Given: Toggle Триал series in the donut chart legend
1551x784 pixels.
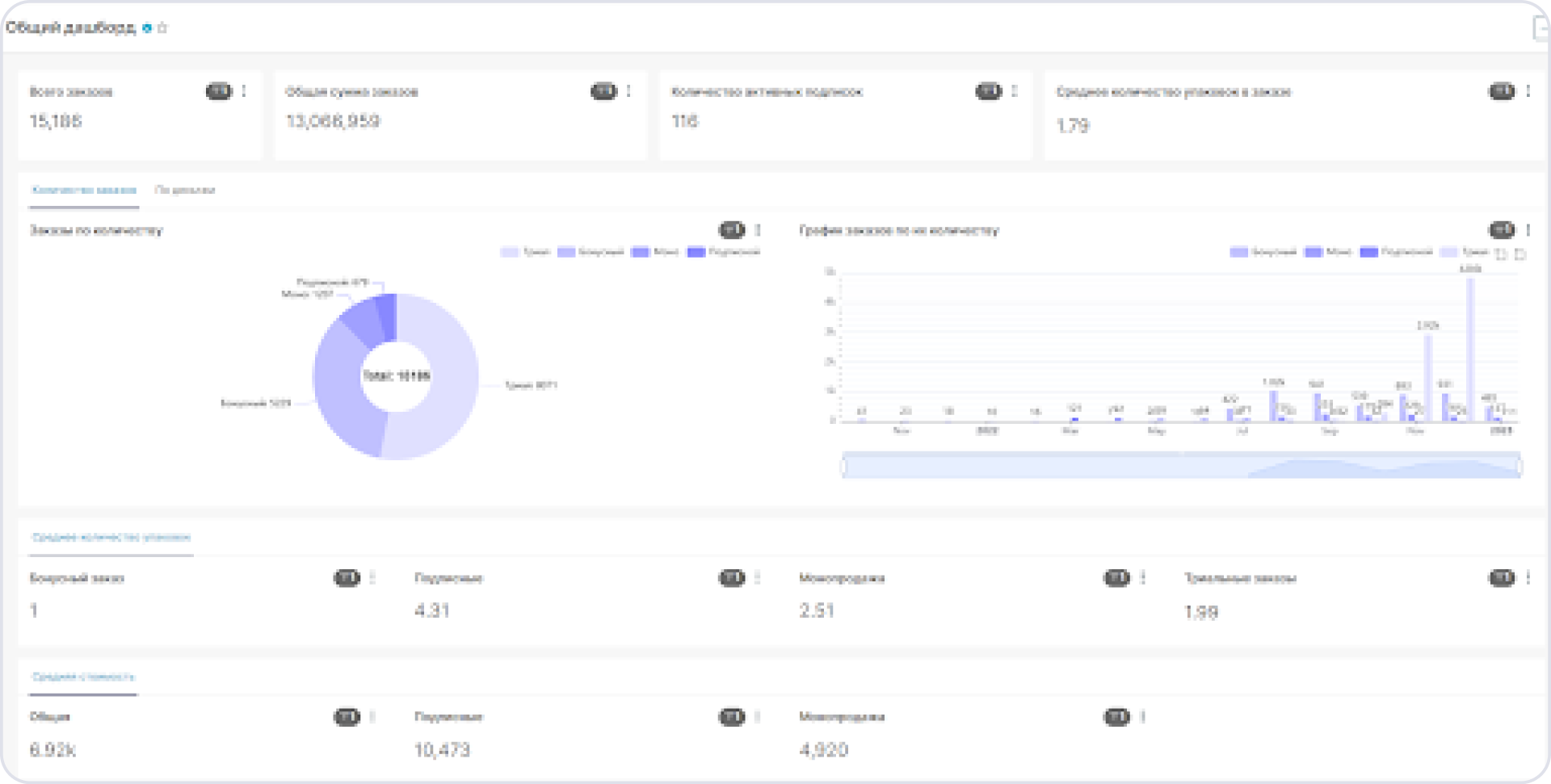Looking at the screenshot, I should 526,252.
